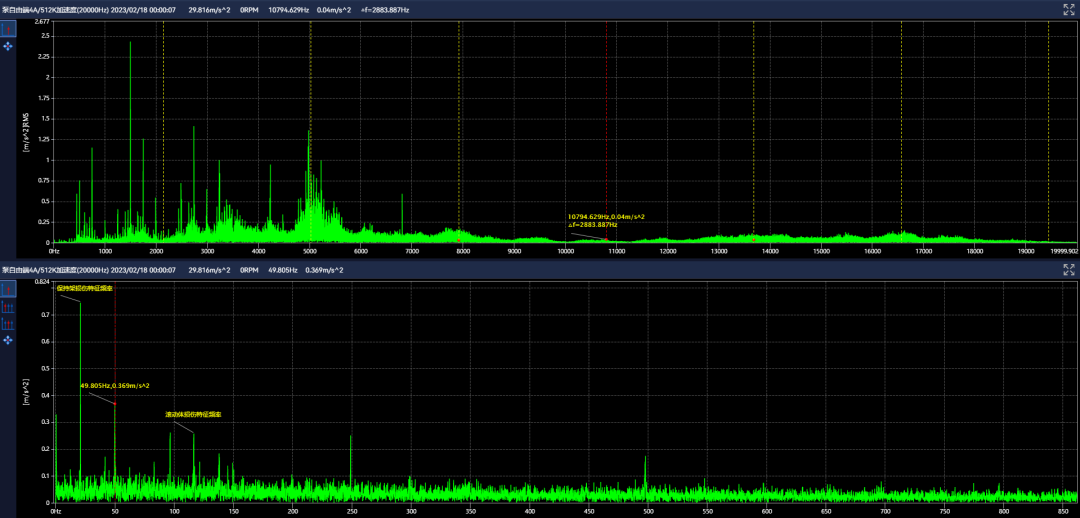Maximize the bottom envelope spectrum chart
The width and height of the screenshot is (1080, 518).
[x=1068, y=270]
